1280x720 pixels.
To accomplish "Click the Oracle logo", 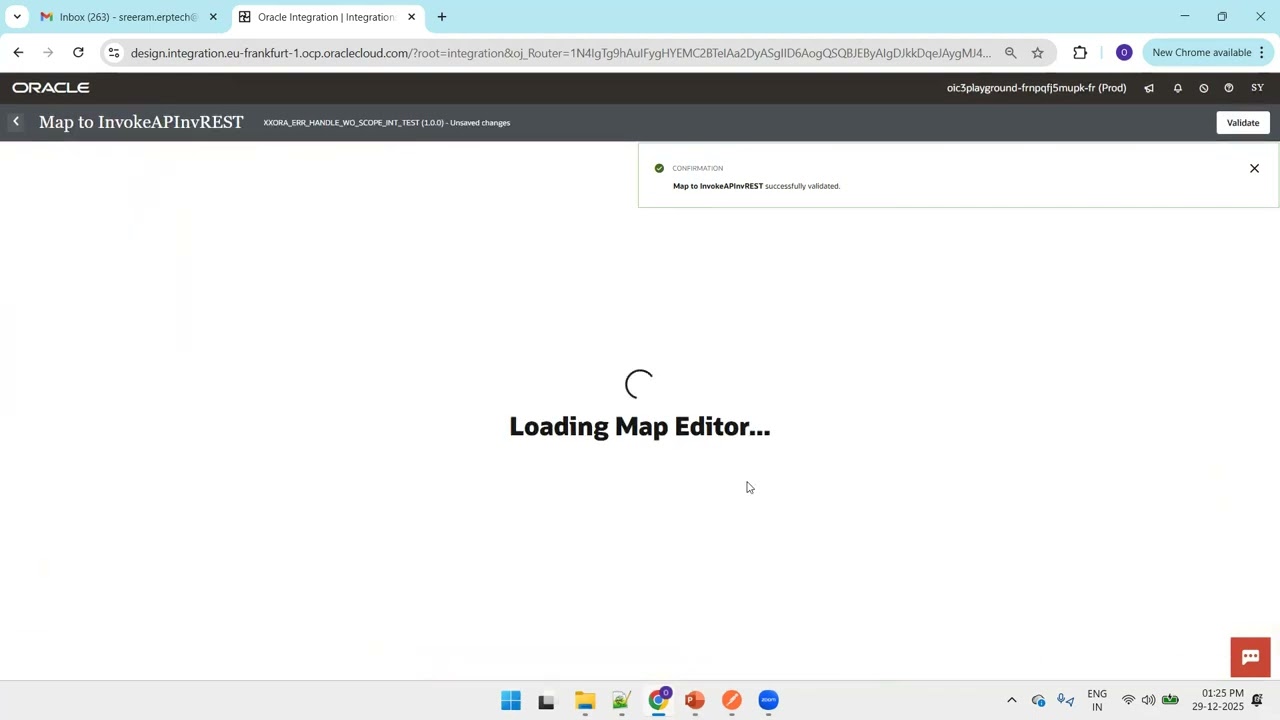I will (x=51, y=88).
